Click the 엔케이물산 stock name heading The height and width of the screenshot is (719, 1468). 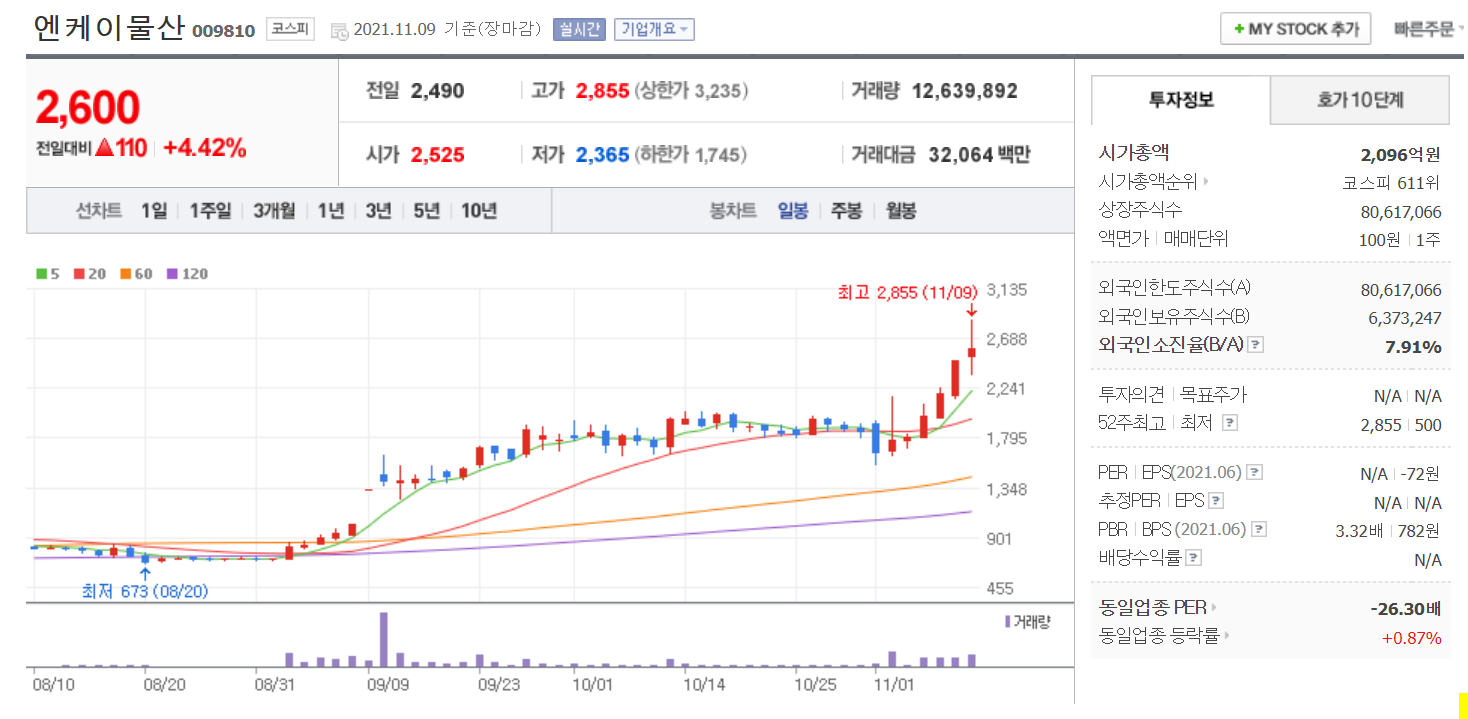[108, 27]
